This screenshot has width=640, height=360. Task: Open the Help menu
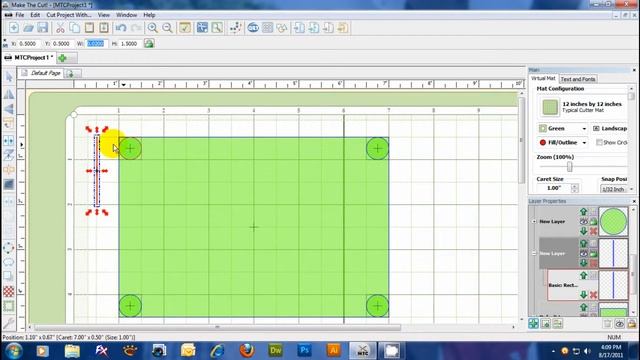(x=149, y=15)
